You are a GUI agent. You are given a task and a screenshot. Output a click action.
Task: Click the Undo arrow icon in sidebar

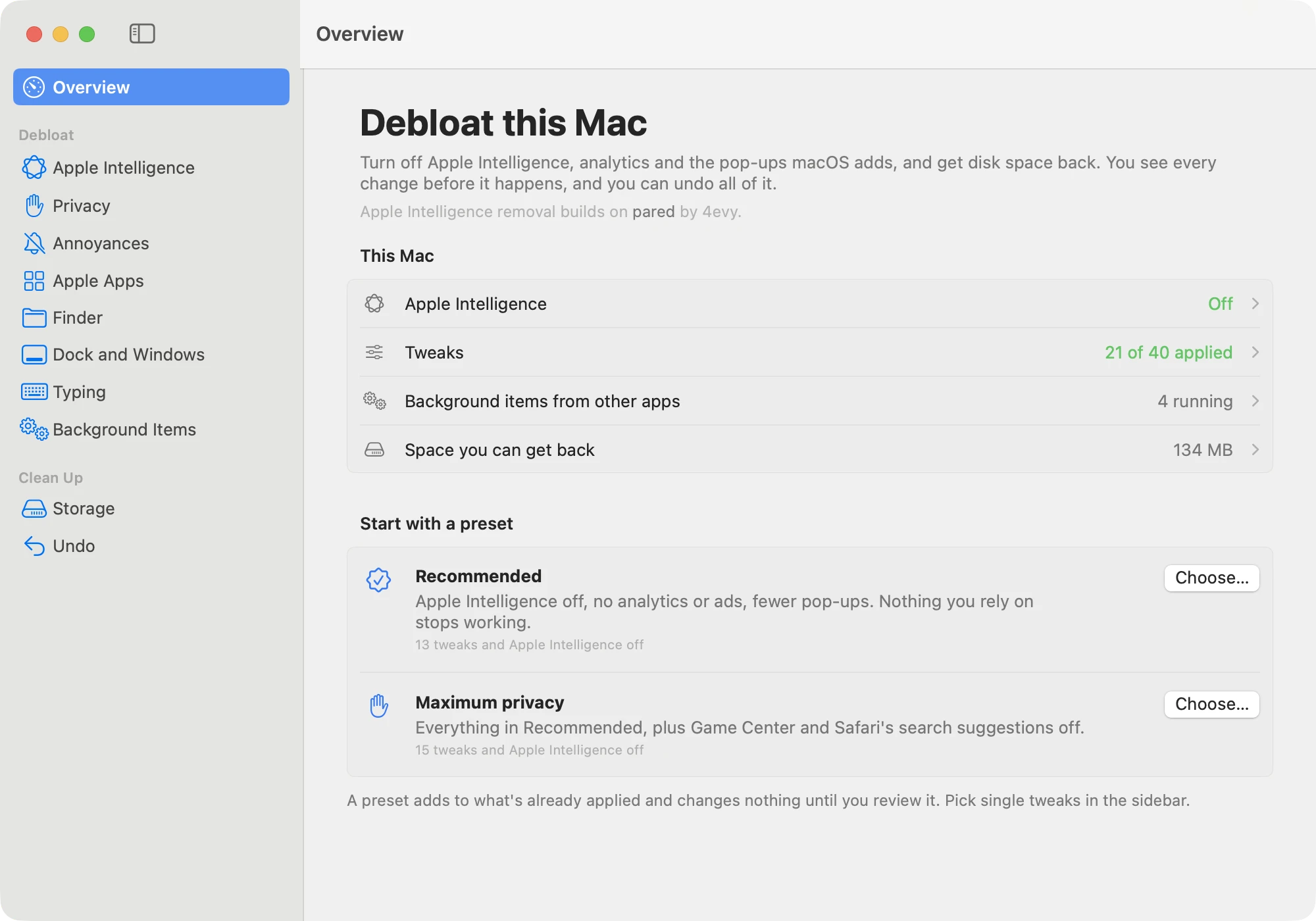click(34, 546)
